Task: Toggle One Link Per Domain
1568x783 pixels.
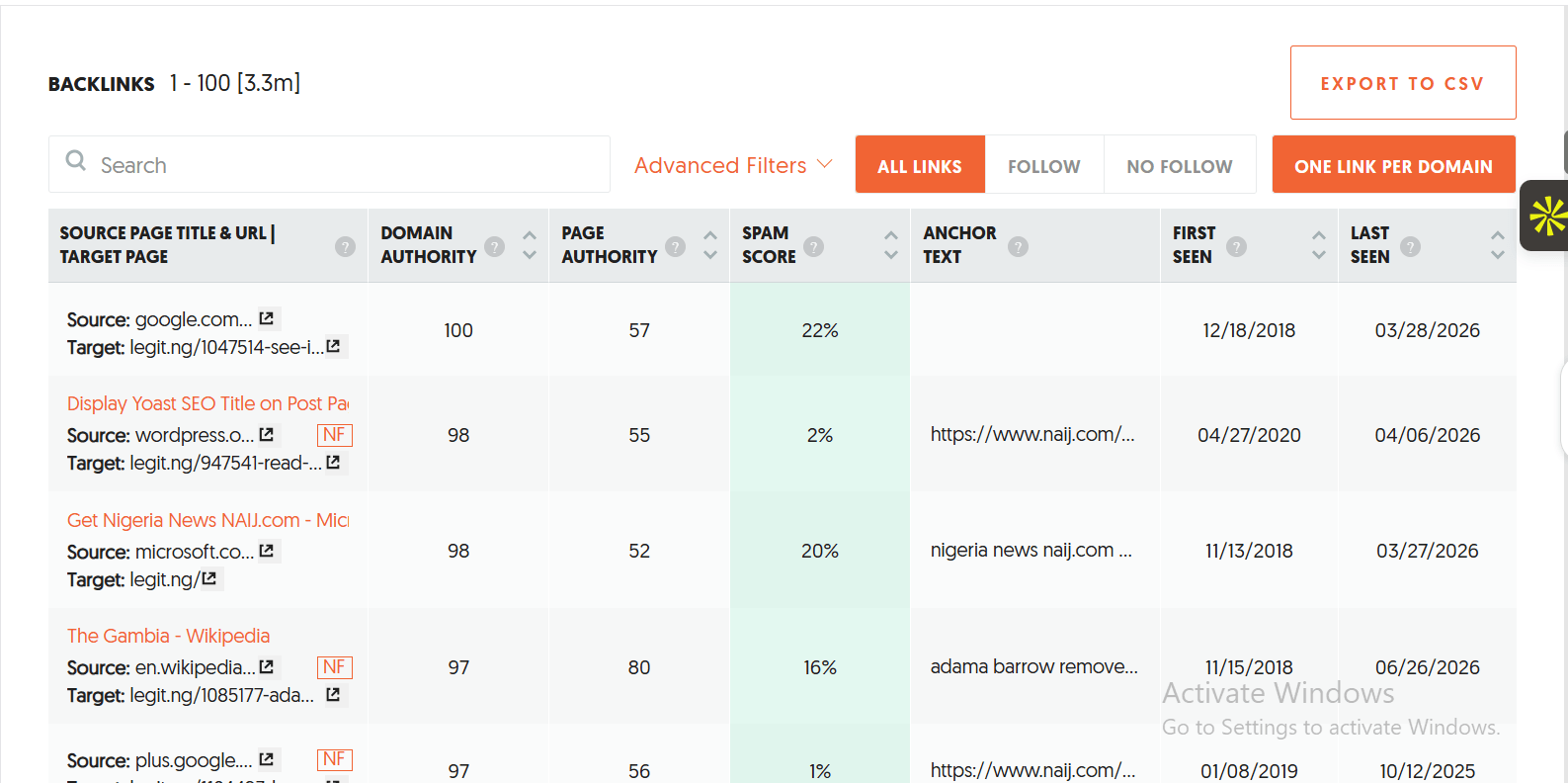Action: coord(1394,165)
